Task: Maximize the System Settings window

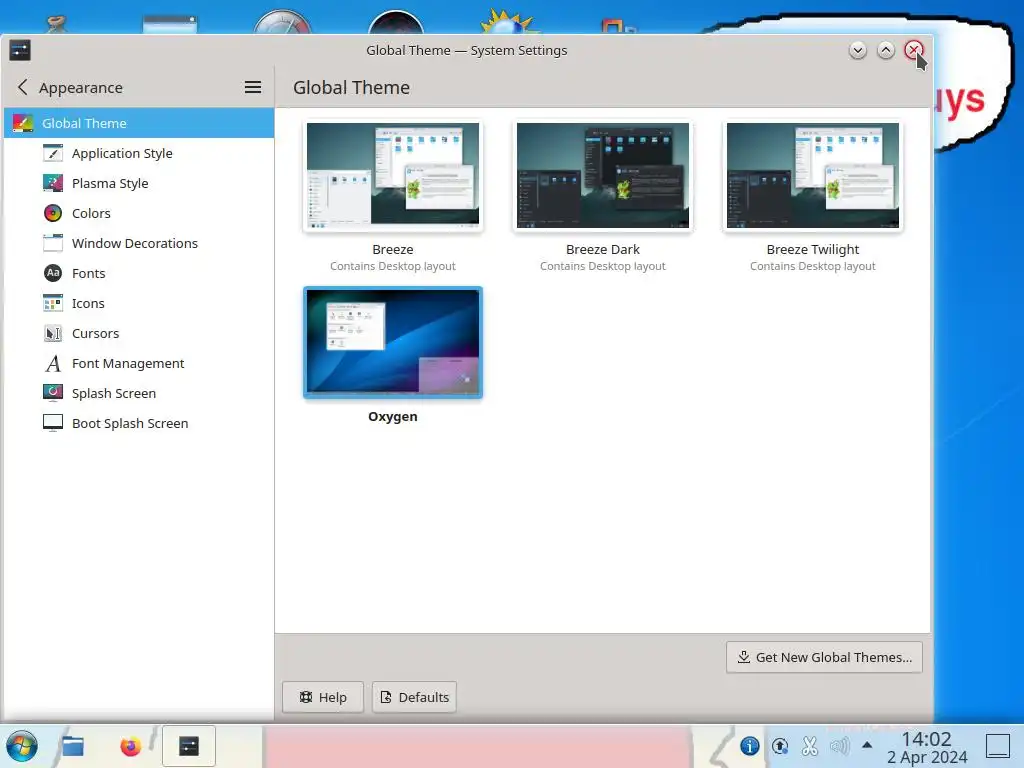Action: coord(886,50)
